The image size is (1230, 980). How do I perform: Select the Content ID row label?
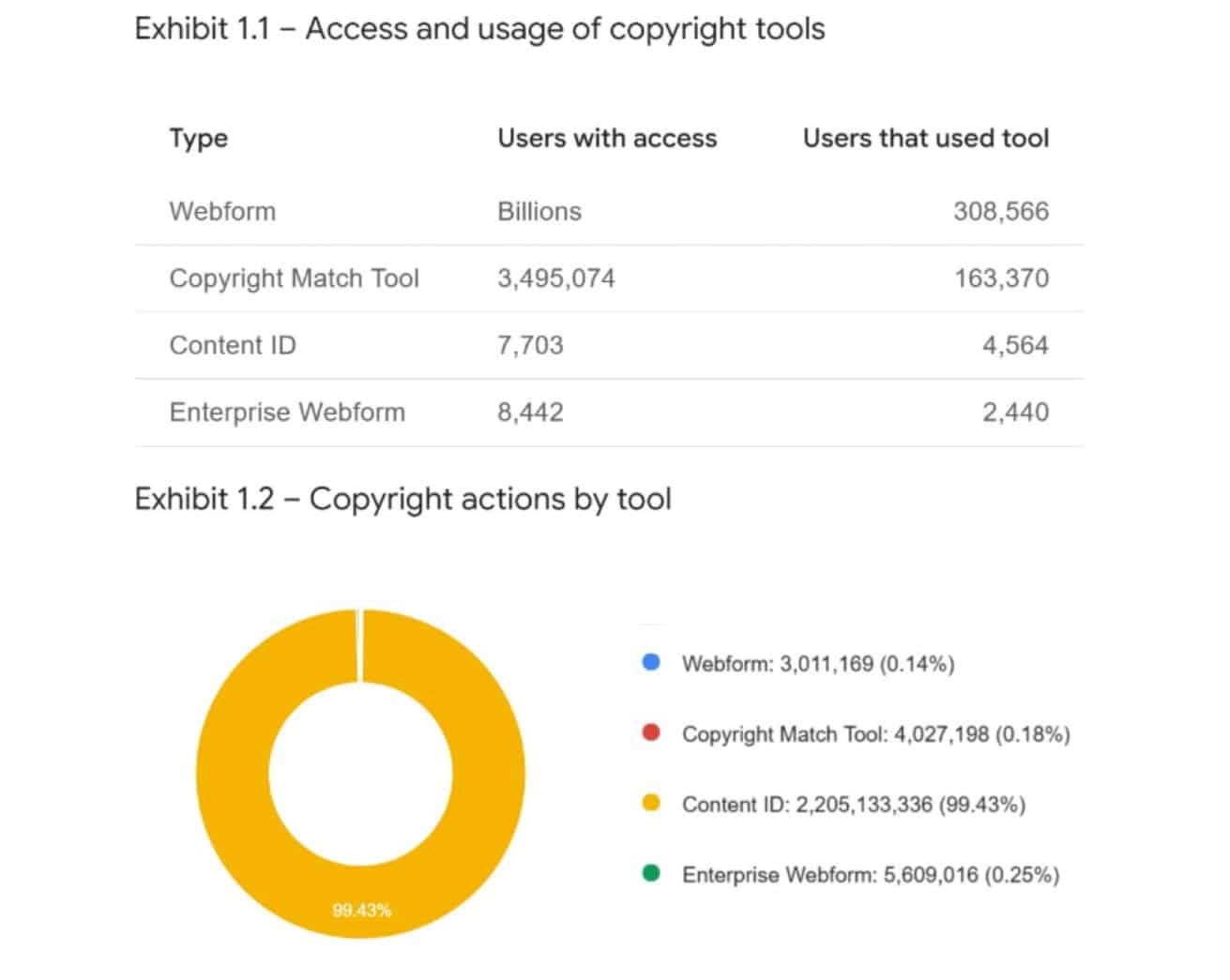(x=233, y=345)
